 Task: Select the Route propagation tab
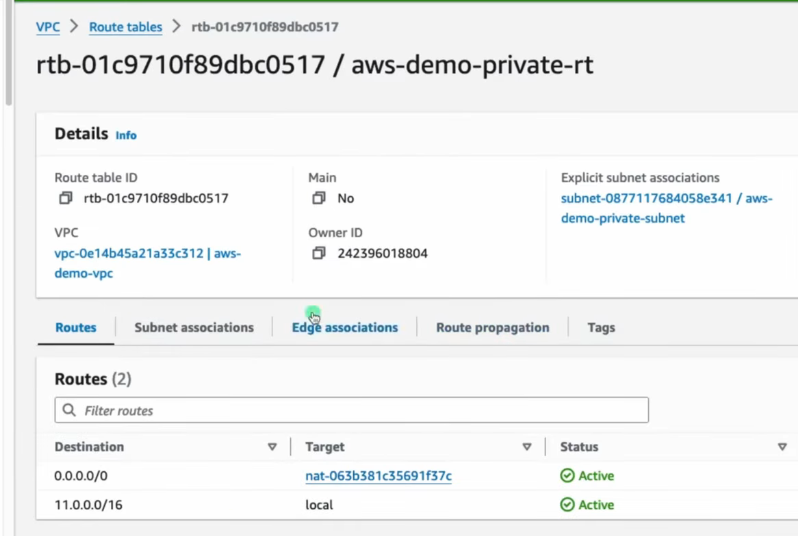[x=492, y=327]
